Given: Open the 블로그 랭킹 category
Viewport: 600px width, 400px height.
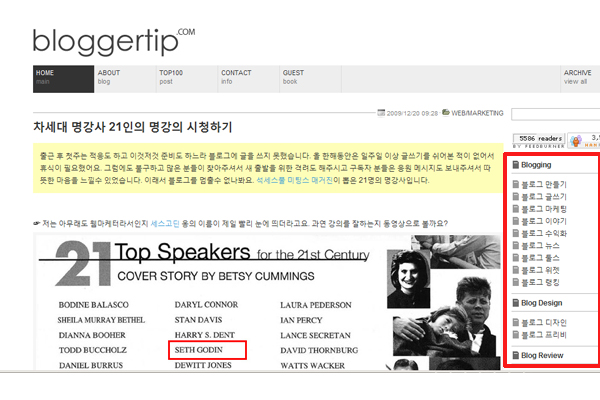Looking at the screenshot, I should (540, 282).
